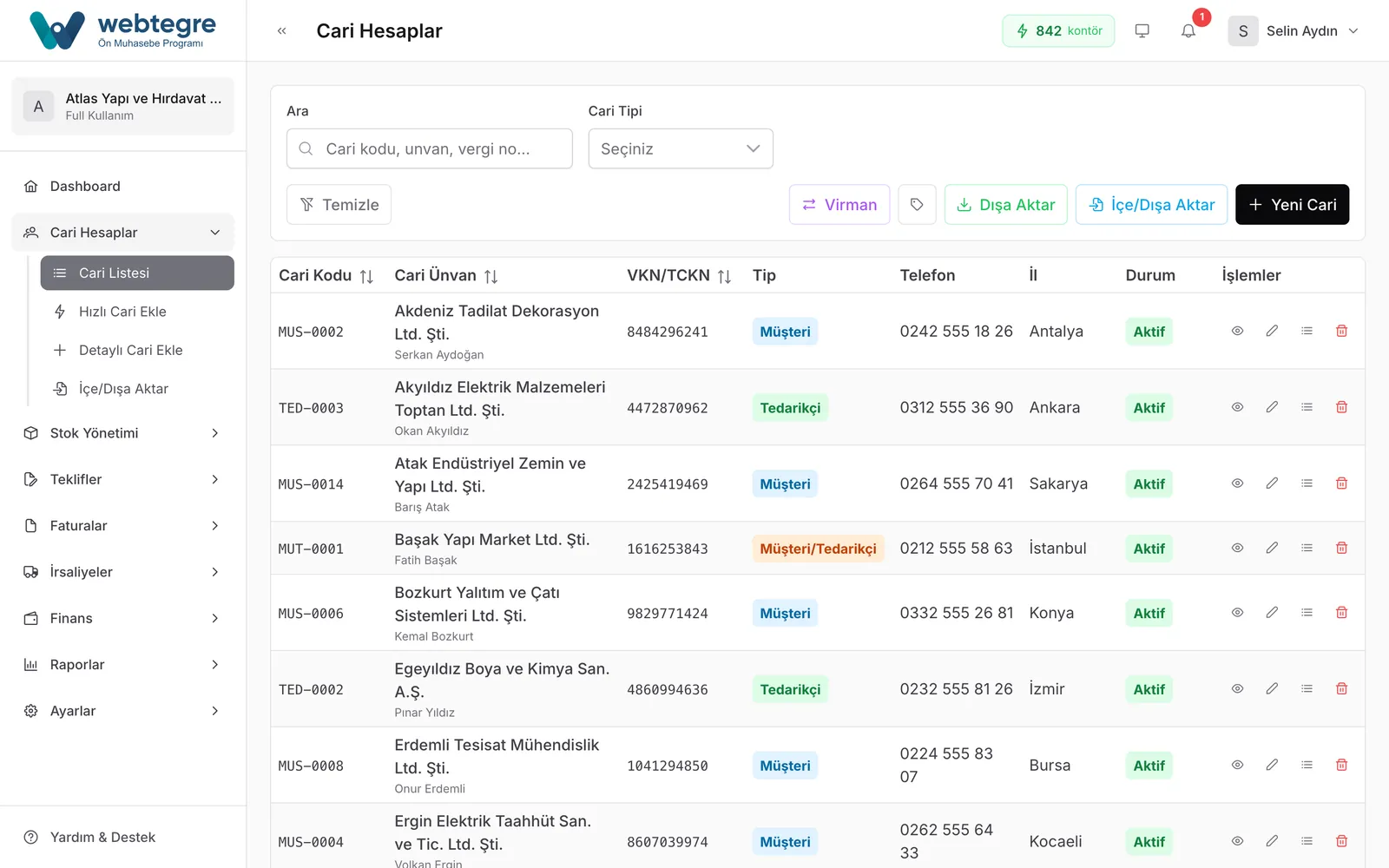Delete Akdeniz Tadilat Dekorasyon row (trash icon)

[1341, 331]
